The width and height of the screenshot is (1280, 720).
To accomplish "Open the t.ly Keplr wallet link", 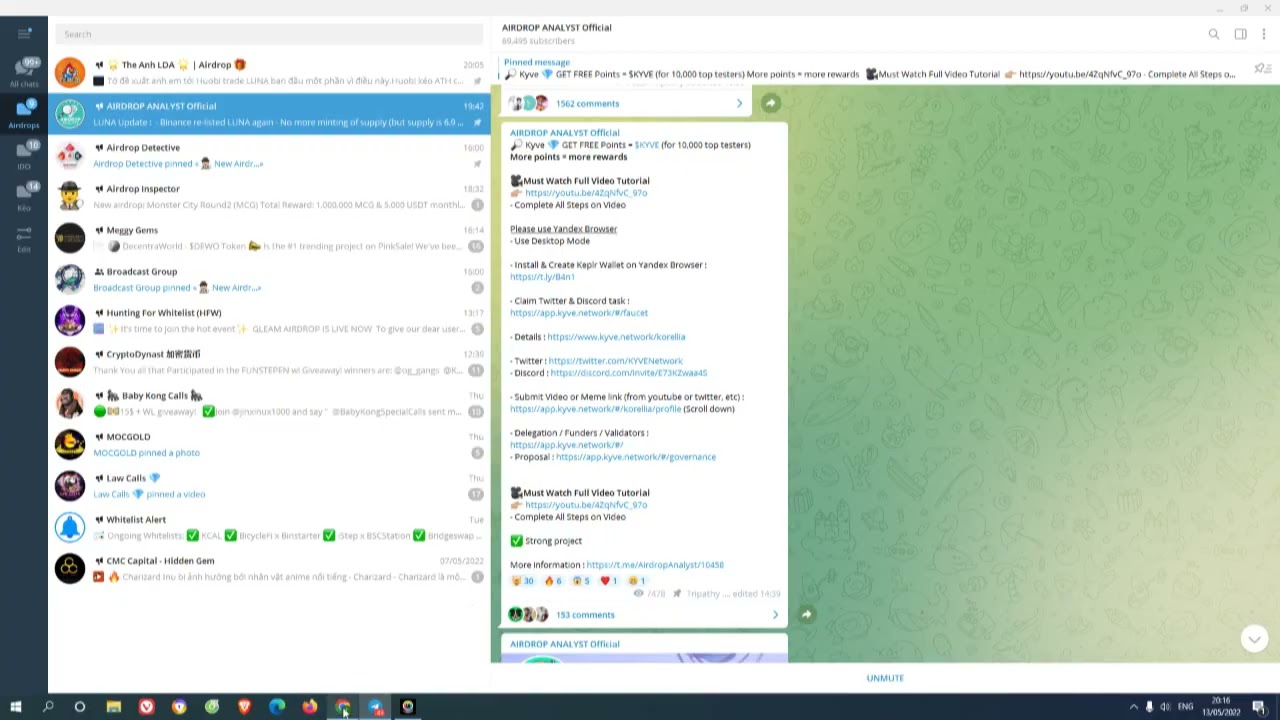I will pyautogui.click(x=542, y=277).
